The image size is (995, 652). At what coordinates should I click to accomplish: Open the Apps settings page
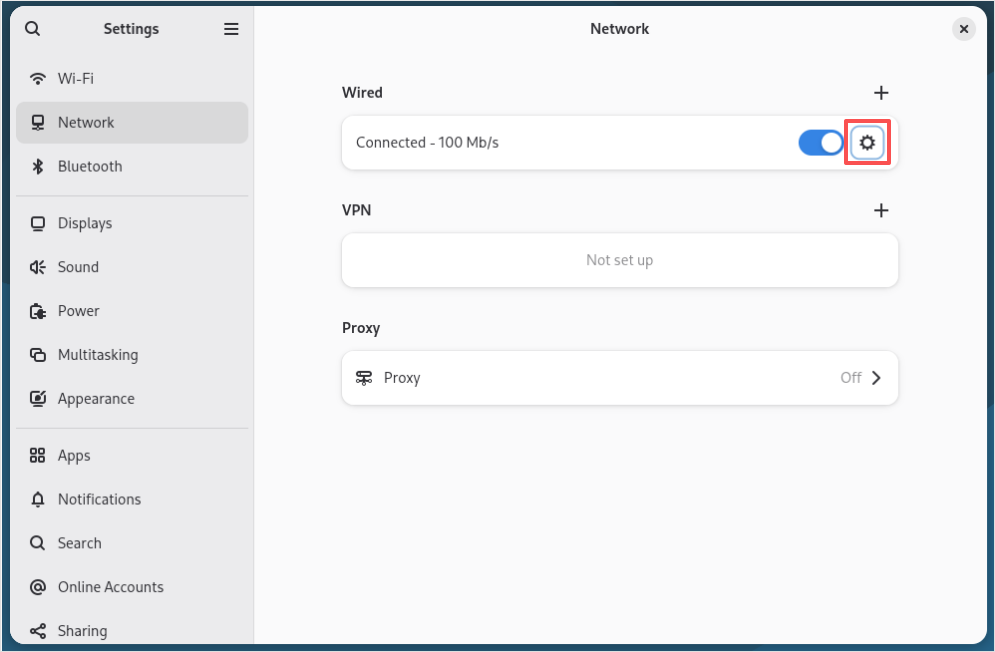[74, 456]
